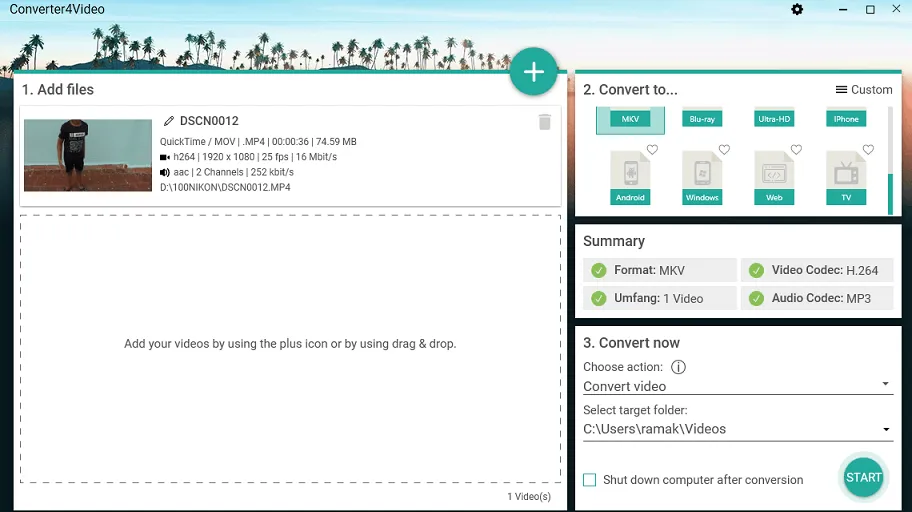The width and height of the screenshot is (912, 512).
Task: Enable shut down computer after conversion
Action: pos(590,480)
